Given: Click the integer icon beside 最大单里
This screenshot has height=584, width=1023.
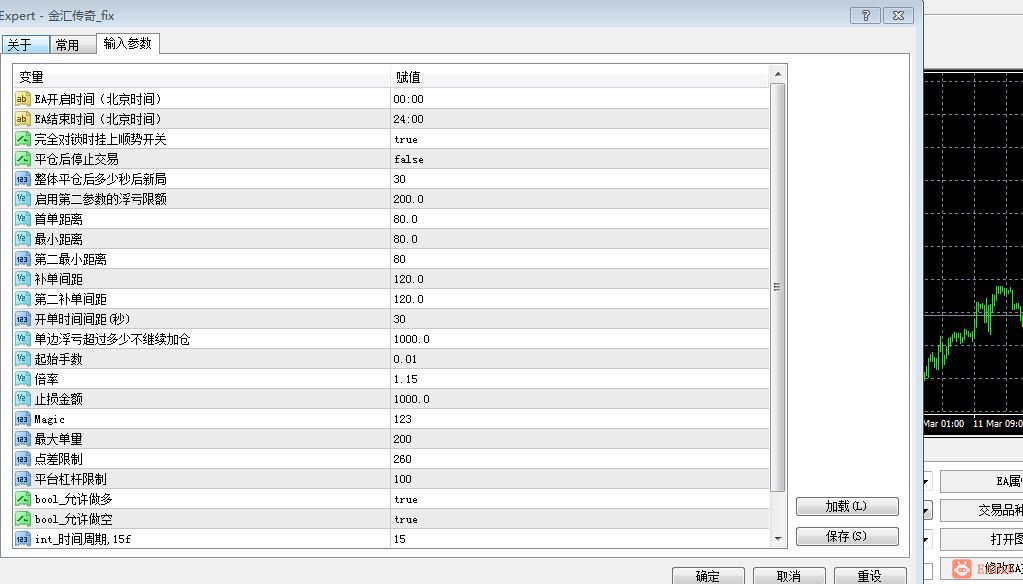Looking at the screenshot, I should coord(22,439).
